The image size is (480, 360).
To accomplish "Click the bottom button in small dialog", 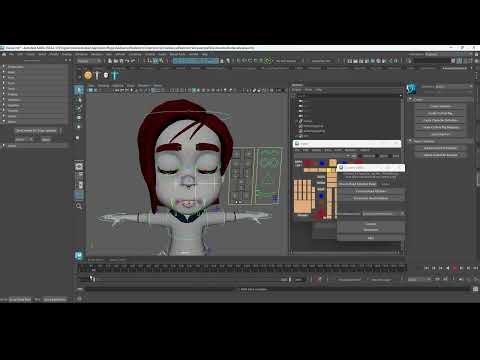I will coord(371,238).
